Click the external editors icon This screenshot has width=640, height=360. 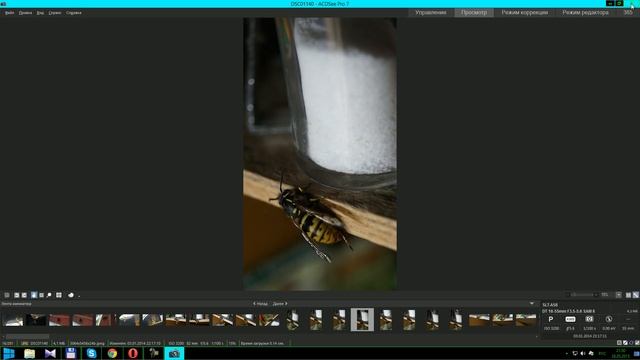71,295
